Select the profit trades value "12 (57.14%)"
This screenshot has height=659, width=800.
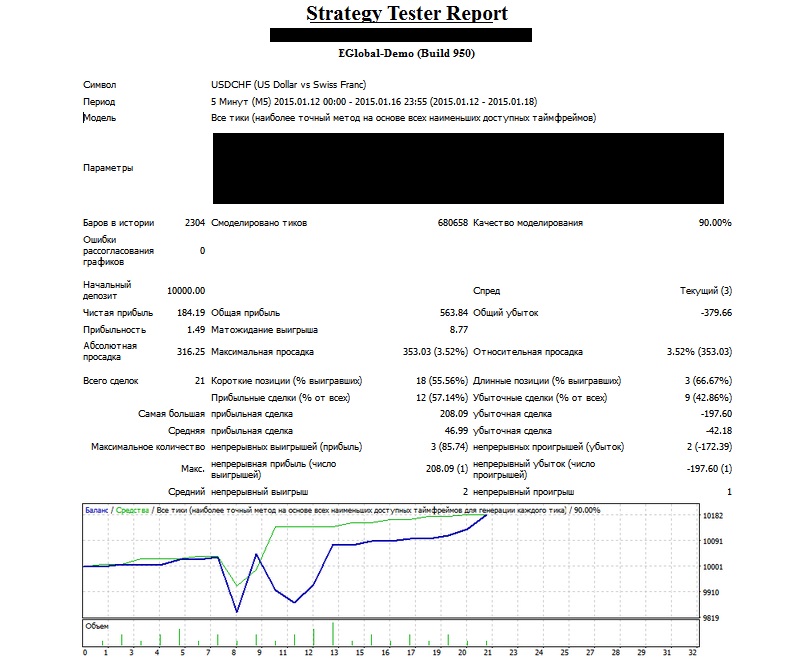pyautogui.click(x=442, y=398)
